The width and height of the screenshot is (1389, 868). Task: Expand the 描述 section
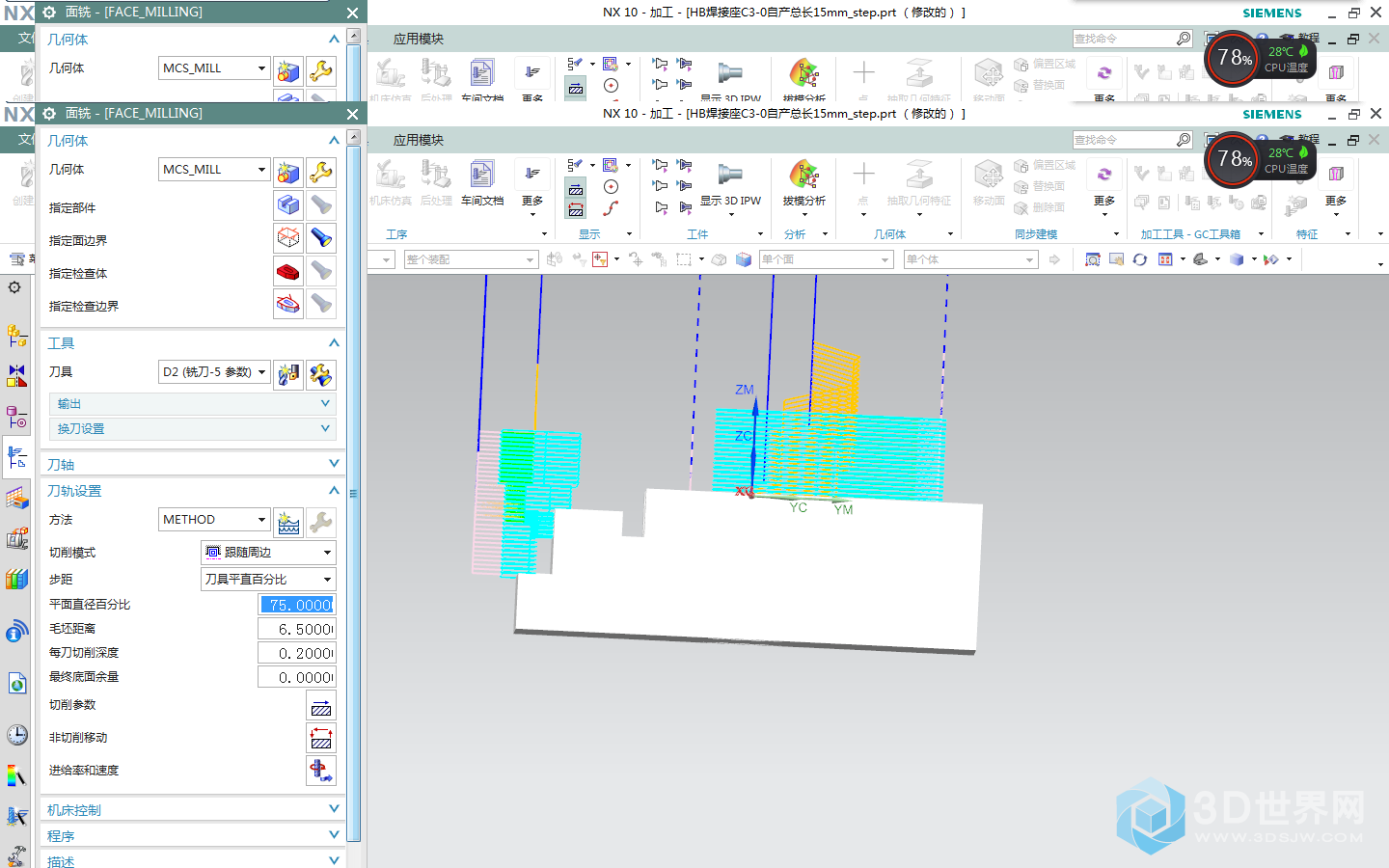(192, 861)
